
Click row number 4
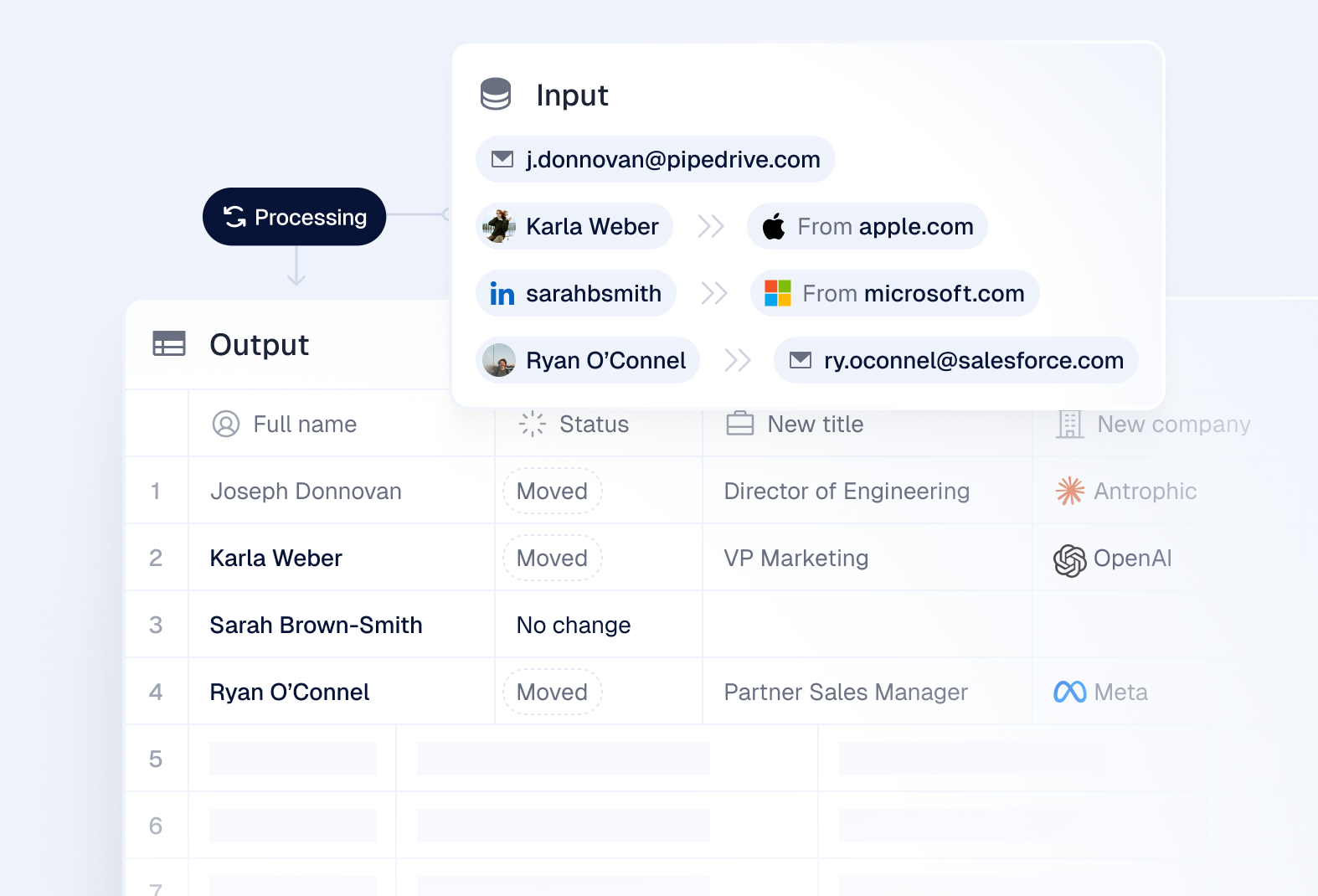[156, 692]
